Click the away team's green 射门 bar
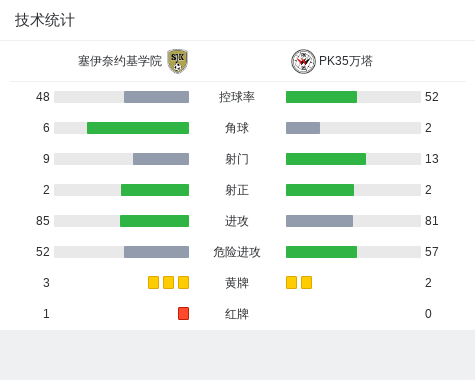475x380 pixels. (326, 159)
